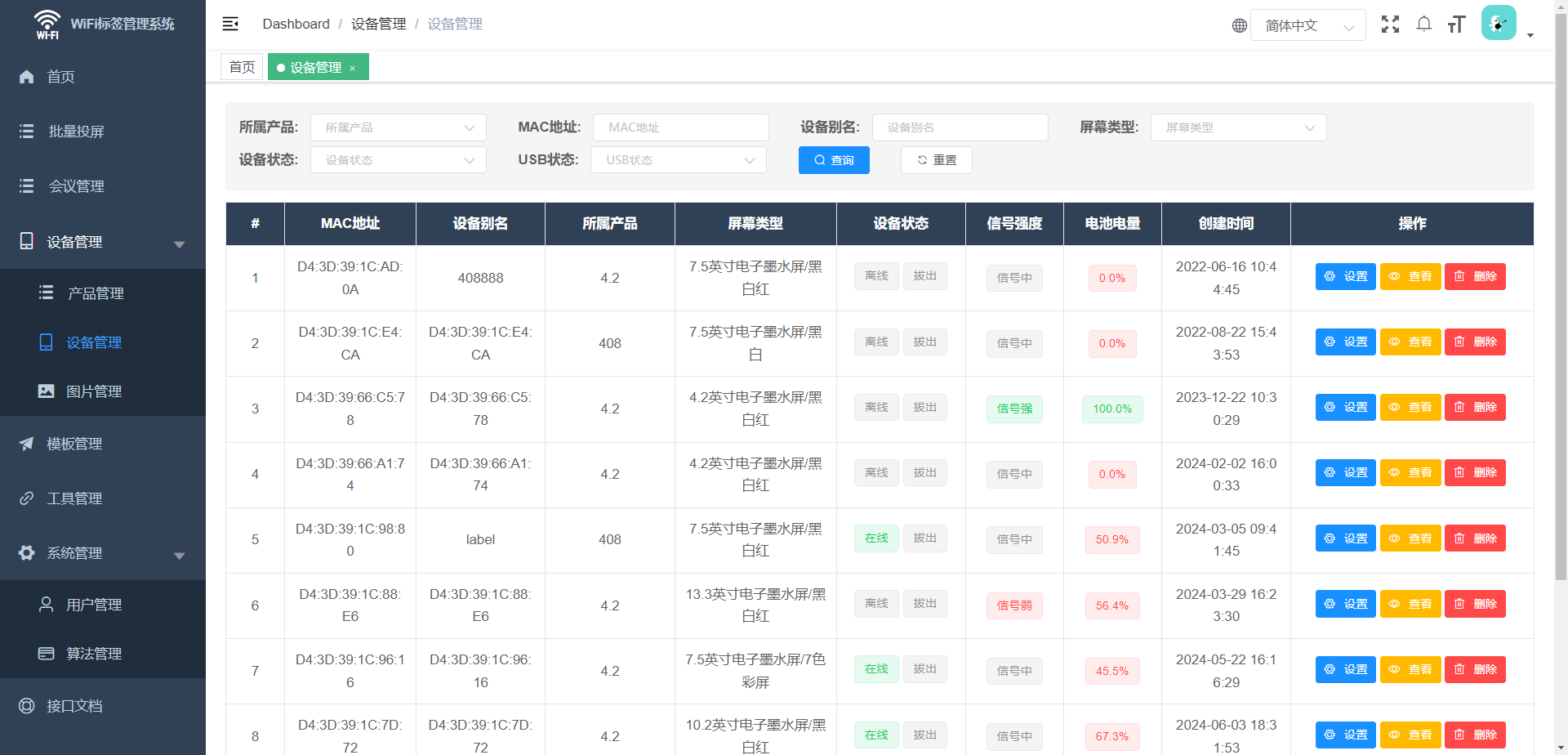Click 拔出 USB tag in row 2
The image size is (1568, 755).
point(924,342)
